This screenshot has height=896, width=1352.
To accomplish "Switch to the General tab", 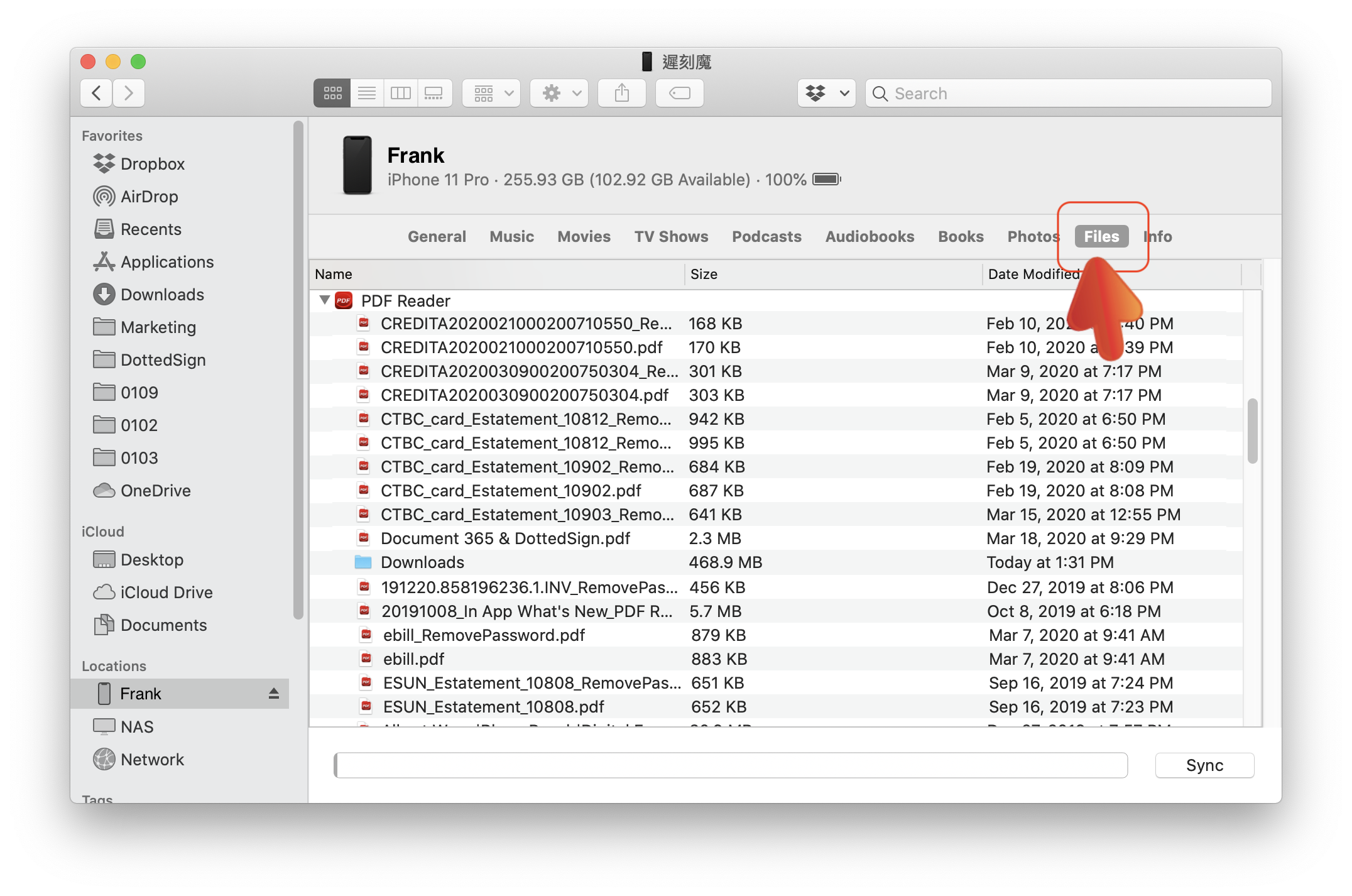I will point(437,237).
